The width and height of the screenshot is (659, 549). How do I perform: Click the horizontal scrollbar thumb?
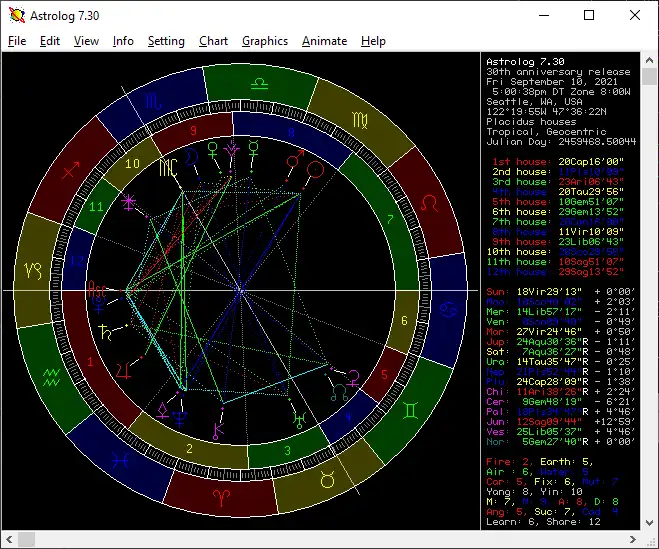(26, 539)
